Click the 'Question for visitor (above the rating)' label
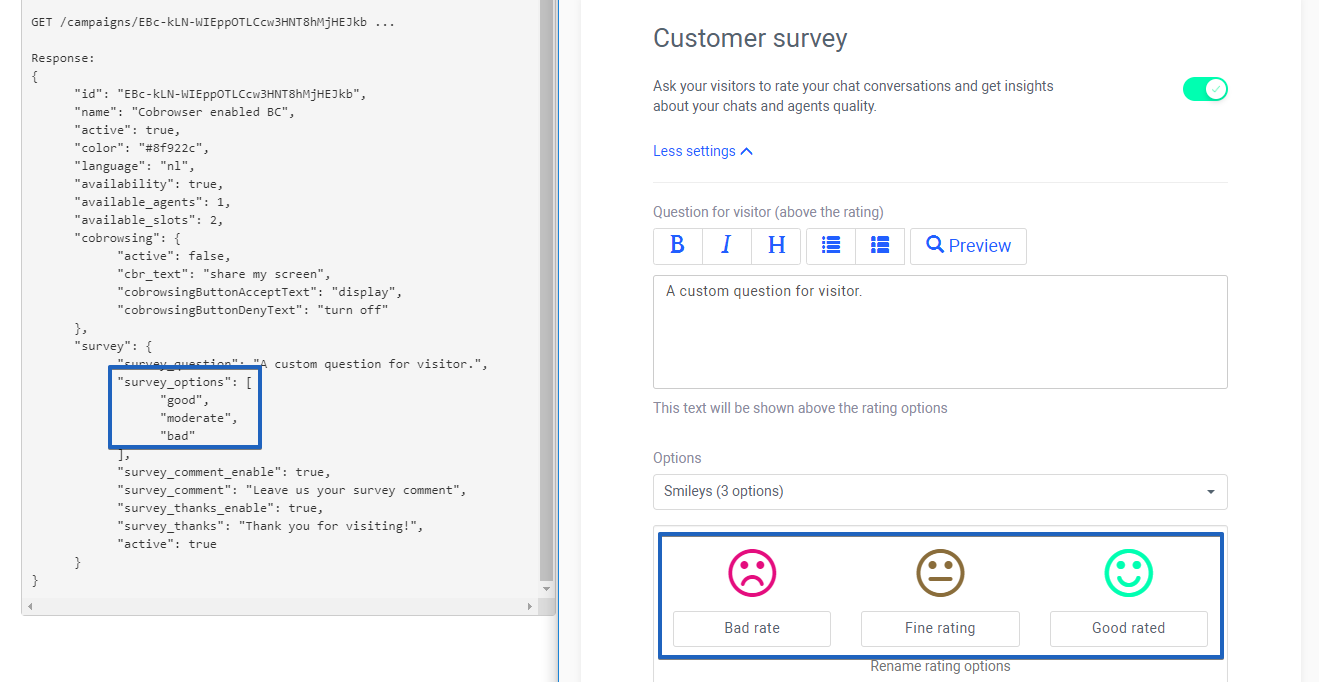 click(x=768, y=212)
